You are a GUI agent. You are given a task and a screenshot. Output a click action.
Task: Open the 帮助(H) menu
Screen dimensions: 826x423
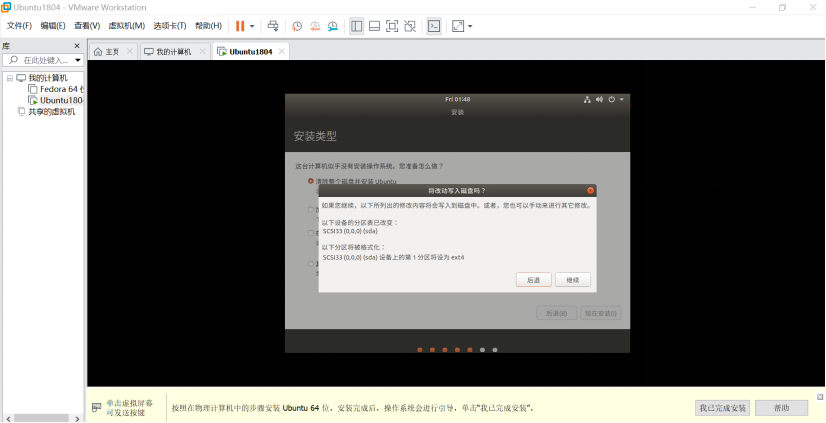point(209,26)
